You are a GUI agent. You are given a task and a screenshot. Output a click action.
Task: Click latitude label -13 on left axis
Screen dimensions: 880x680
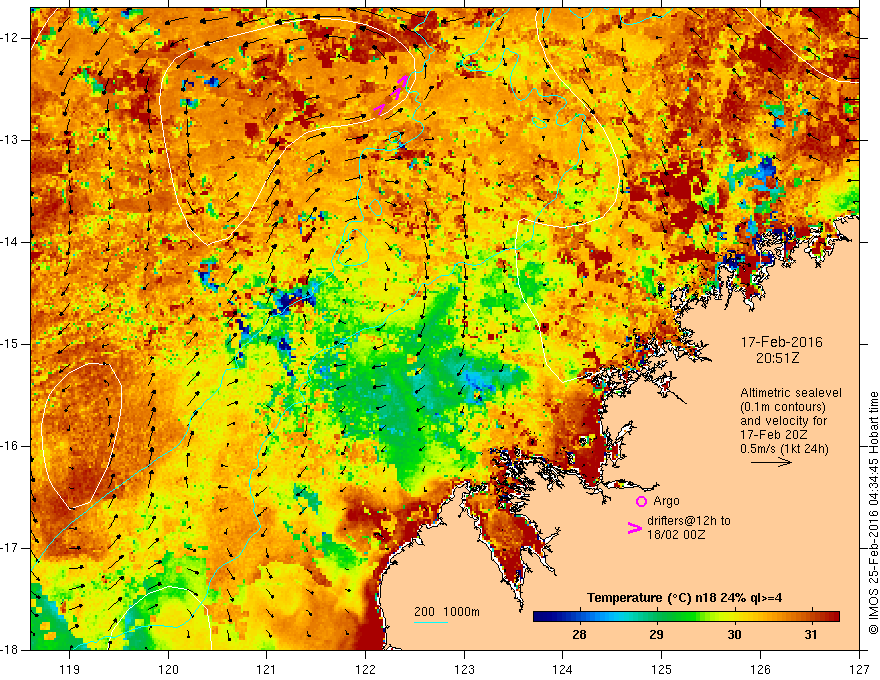[x=10, y=140]
